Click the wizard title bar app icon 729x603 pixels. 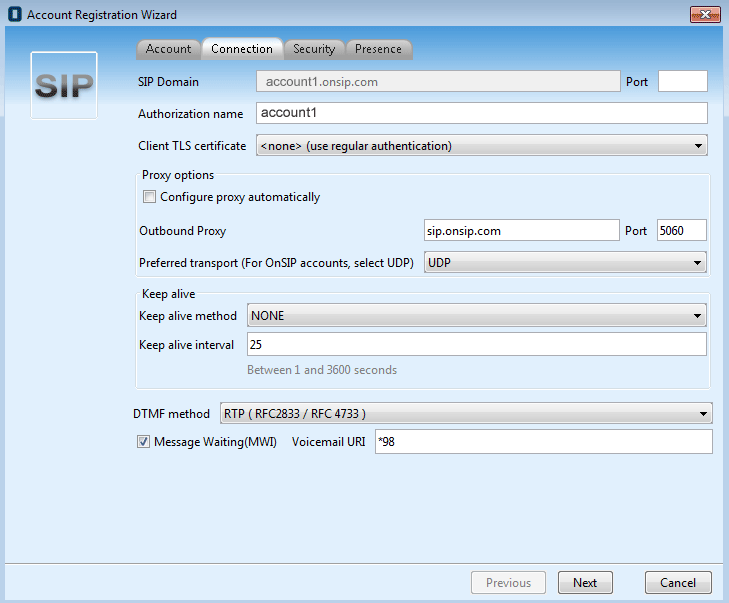(15, 14)
